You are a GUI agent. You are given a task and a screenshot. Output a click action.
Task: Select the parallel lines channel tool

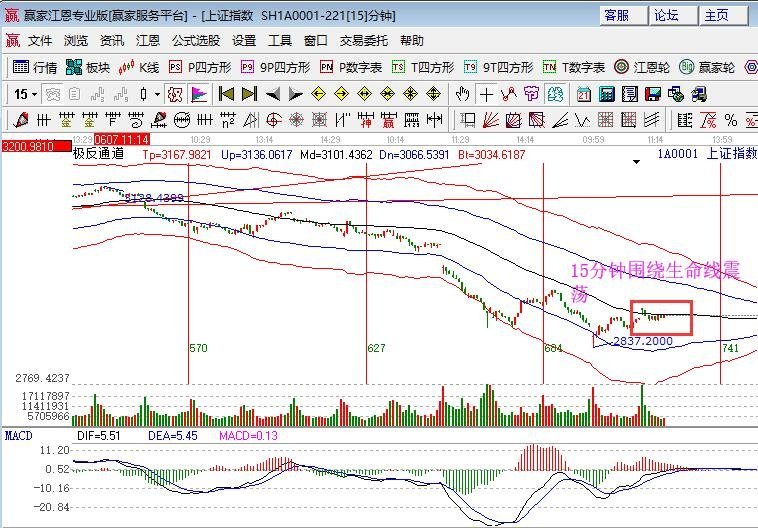tap(652, 120)
